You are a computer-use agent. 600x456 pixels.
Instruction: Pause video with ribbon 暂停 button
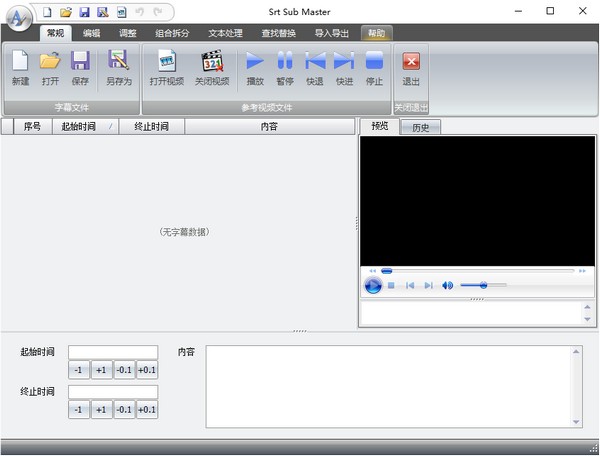285,68
